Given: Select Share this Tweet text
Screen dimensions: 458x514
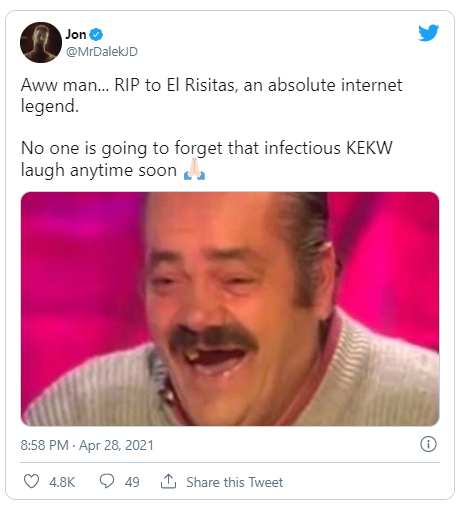Looking at the screenshot, I should coord(234,482).
